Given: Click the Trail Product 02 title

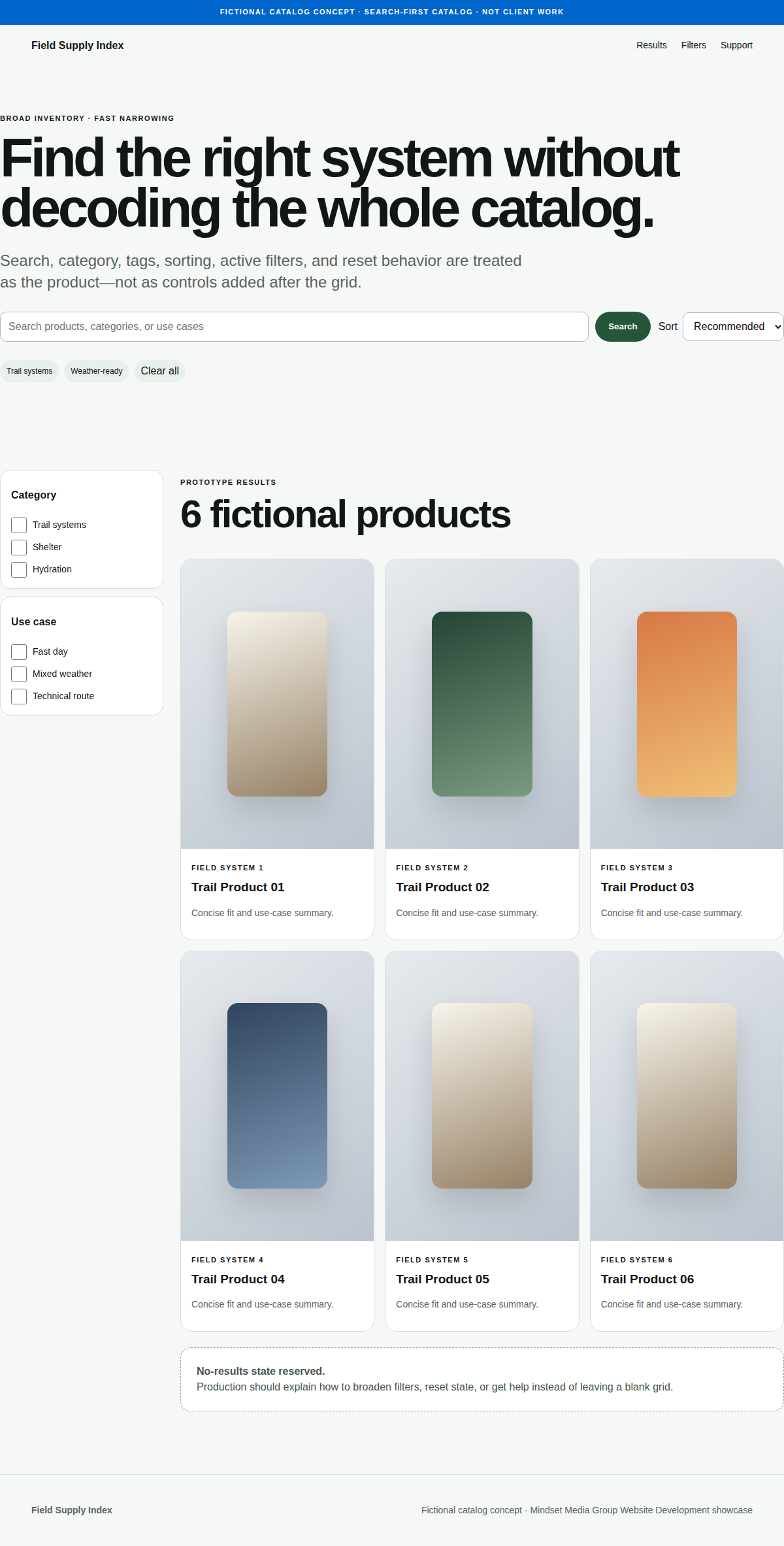Looking at the screenshot, I should point(442,887).
